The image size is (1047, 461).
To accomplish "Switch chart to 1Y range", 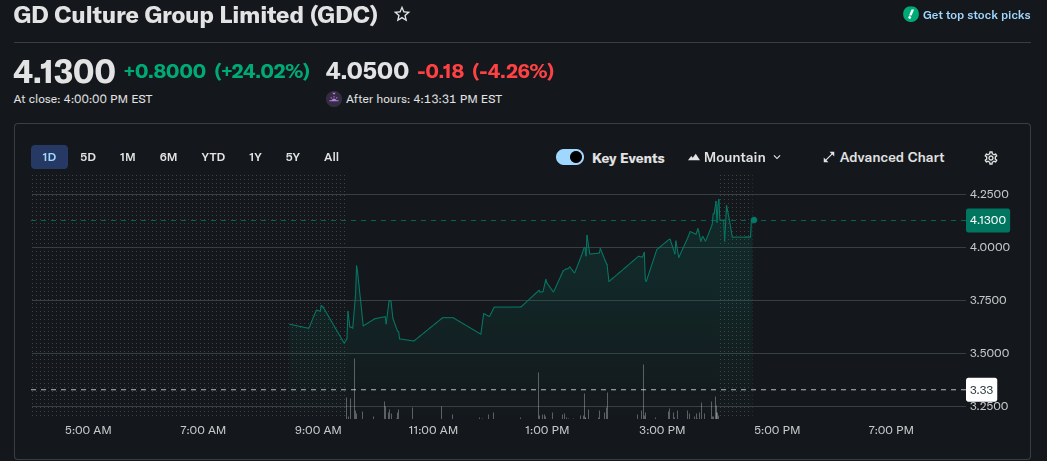I will [255, 157].
